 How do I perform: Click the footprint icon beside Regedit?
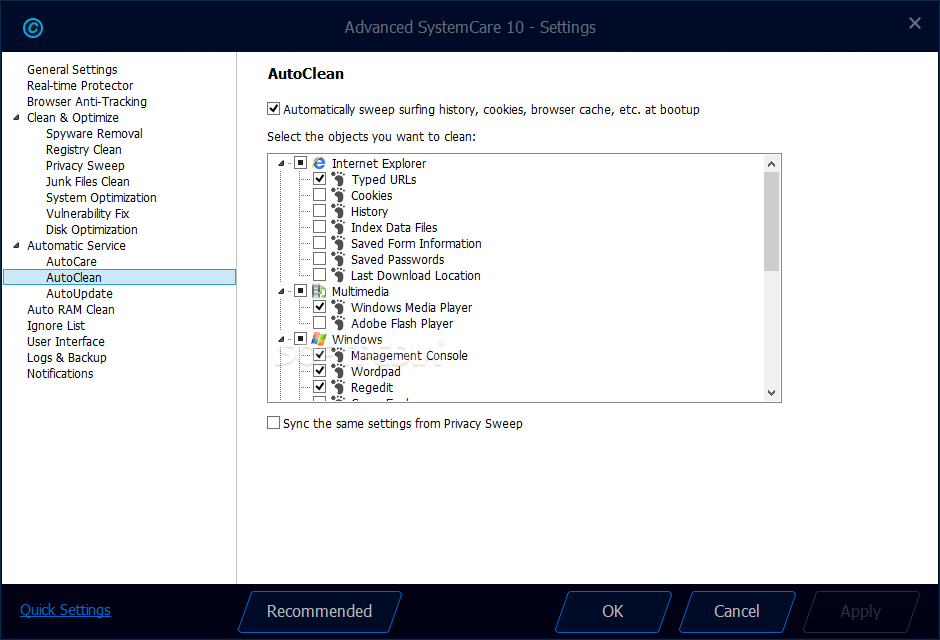click(339, 387)
